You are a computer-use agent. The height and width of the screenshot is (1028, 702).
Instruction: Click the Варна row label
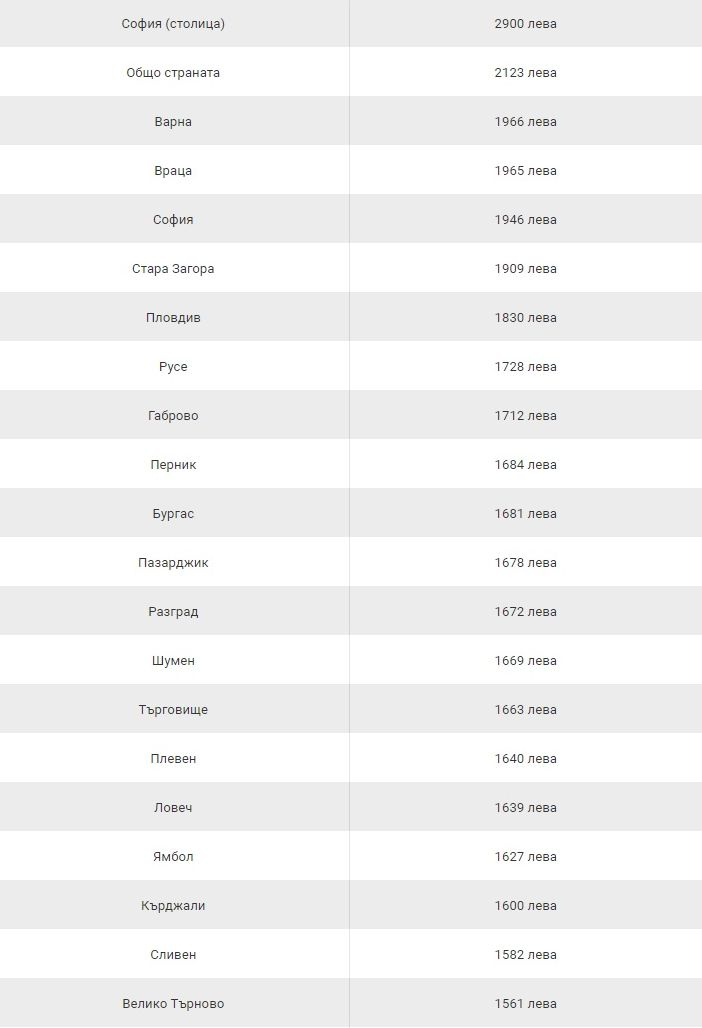click(173, 121)
